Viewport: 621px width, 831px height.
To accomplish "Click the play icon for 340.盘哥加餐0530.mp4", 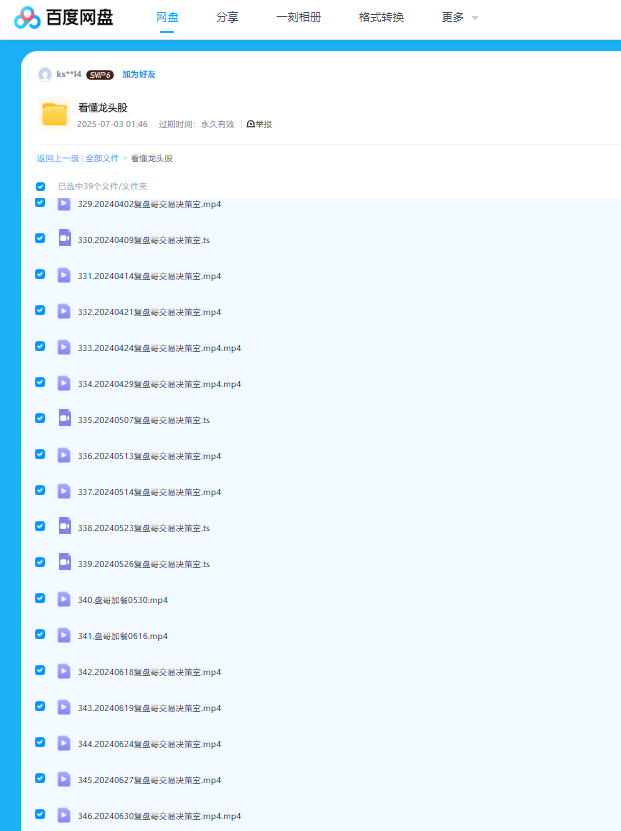I will (64, 599).
